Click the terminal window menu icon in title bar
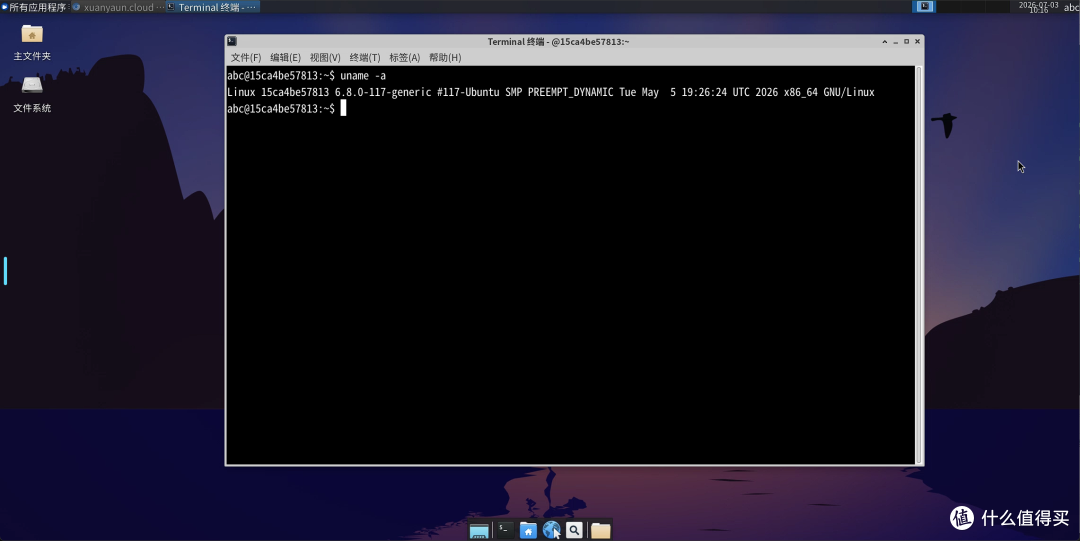Screen dimensions: 1080x541 (232, 41)
